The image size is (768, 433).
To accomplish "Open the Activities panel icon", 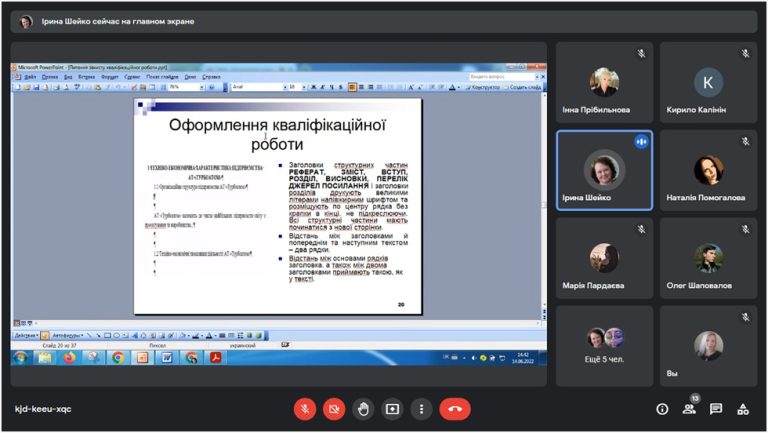I will (743, 409).
